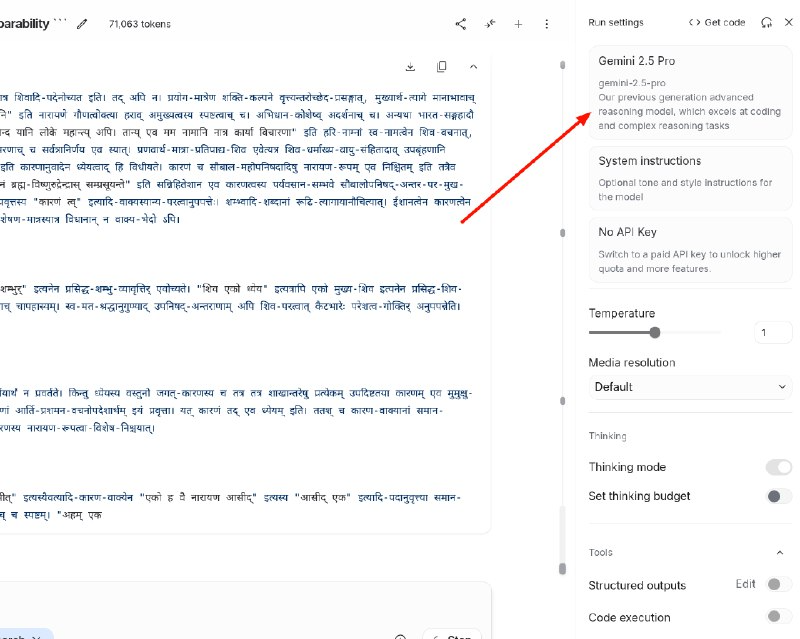Enable the Set thinking budget toggle

[778, 496]
